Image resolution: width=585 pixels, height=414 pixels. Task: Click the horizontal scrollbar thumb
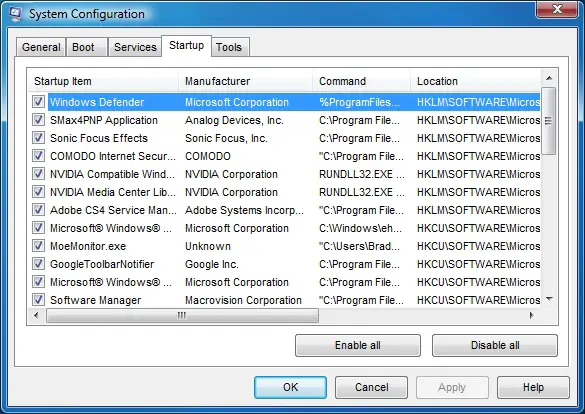(182, 316)
